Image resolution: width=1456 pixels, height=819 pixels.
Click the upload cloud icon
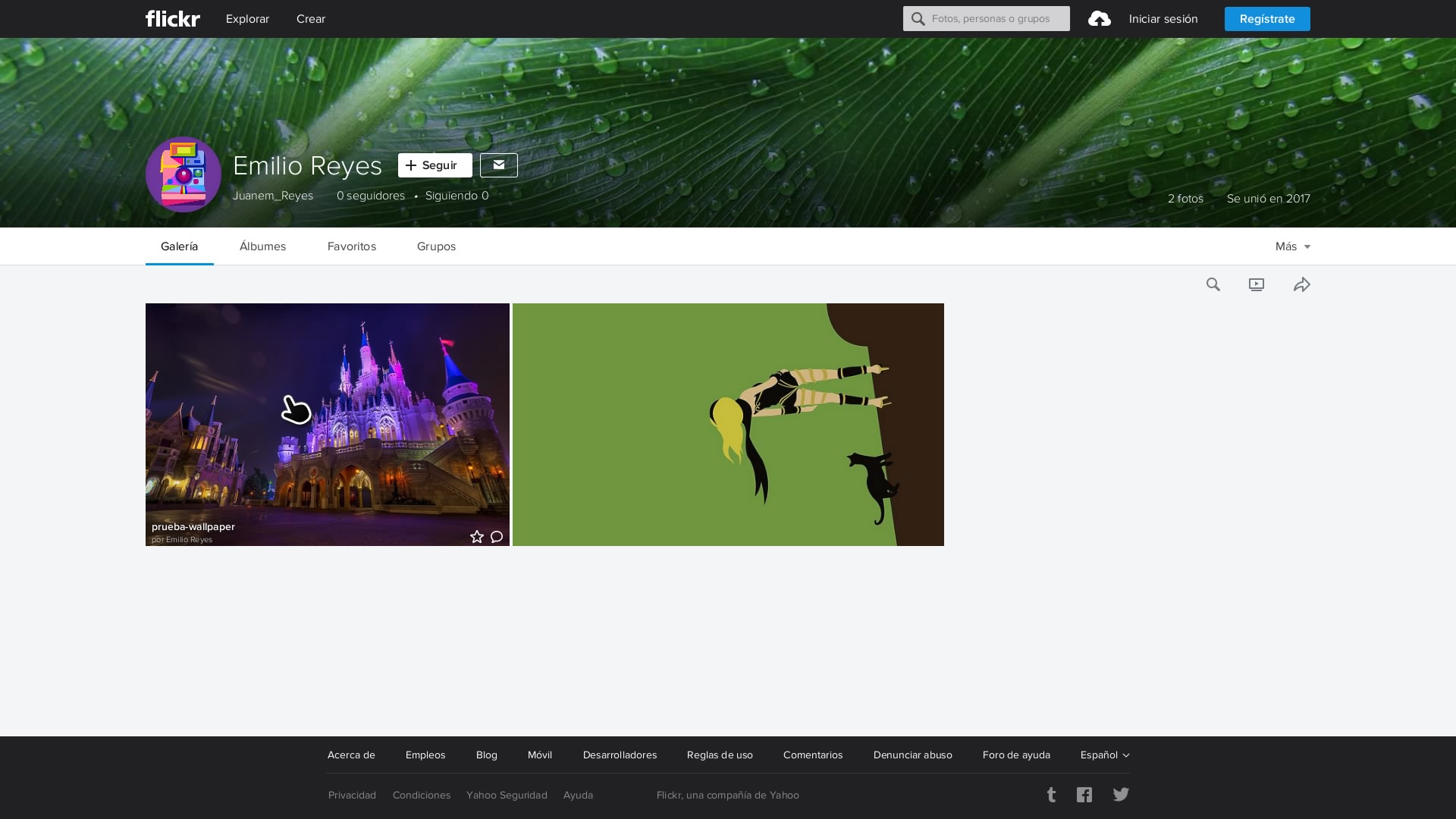tap(1100, 19)
